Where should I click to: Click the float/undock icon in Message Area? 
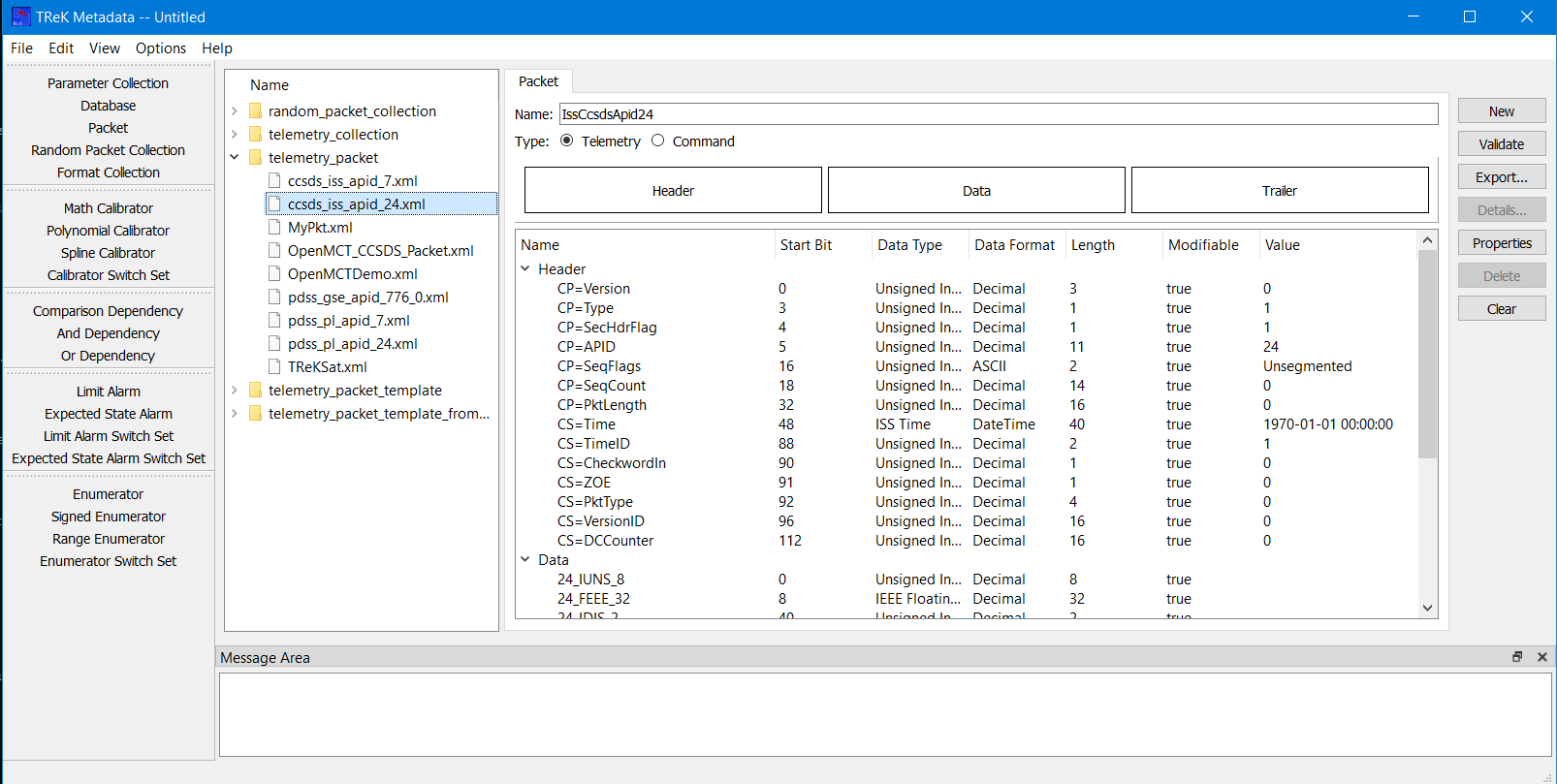(1517, 657)
